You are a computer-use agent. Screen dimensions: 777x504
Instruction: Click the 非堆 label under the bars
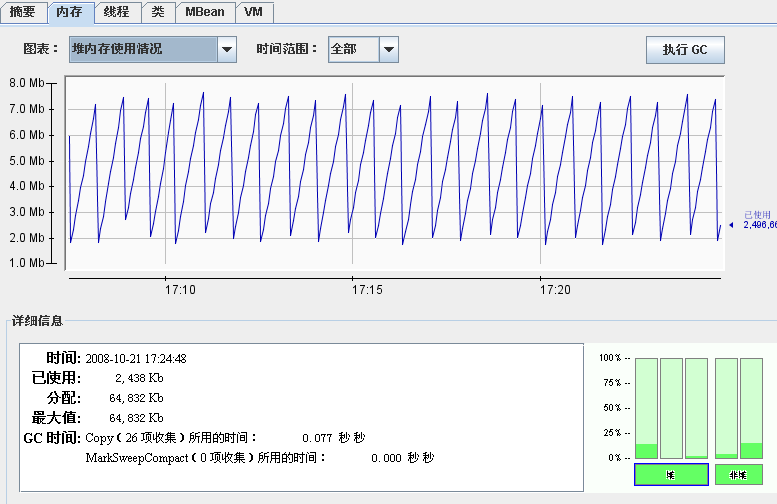pyautogui.click(x=739, y=475)
